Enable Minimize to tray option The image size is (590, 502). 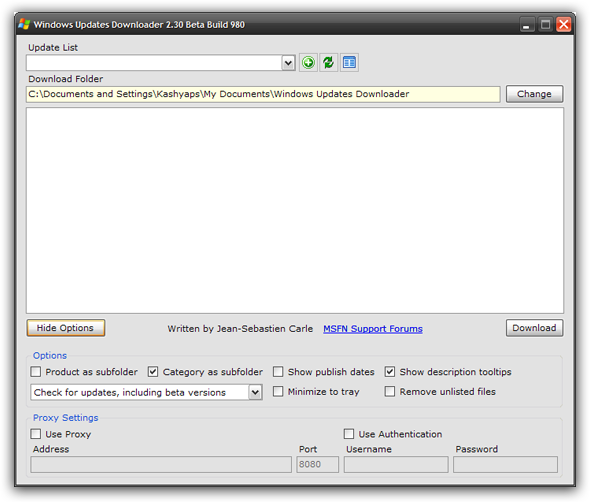click(x=278, y=391)
